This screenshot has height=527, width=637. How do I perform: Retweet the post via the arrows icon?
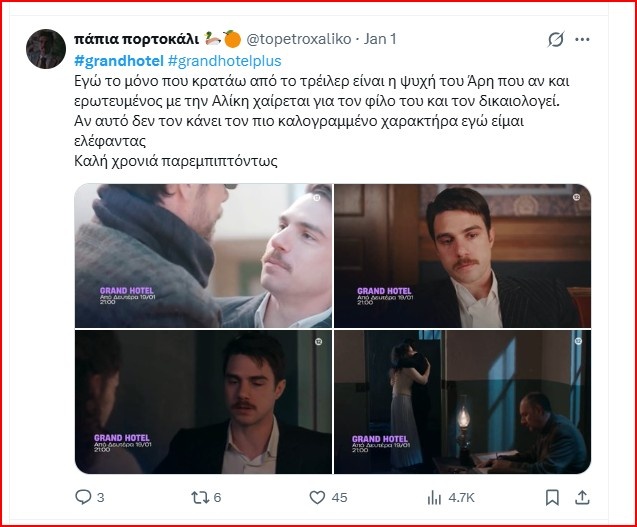coord(200,497)
